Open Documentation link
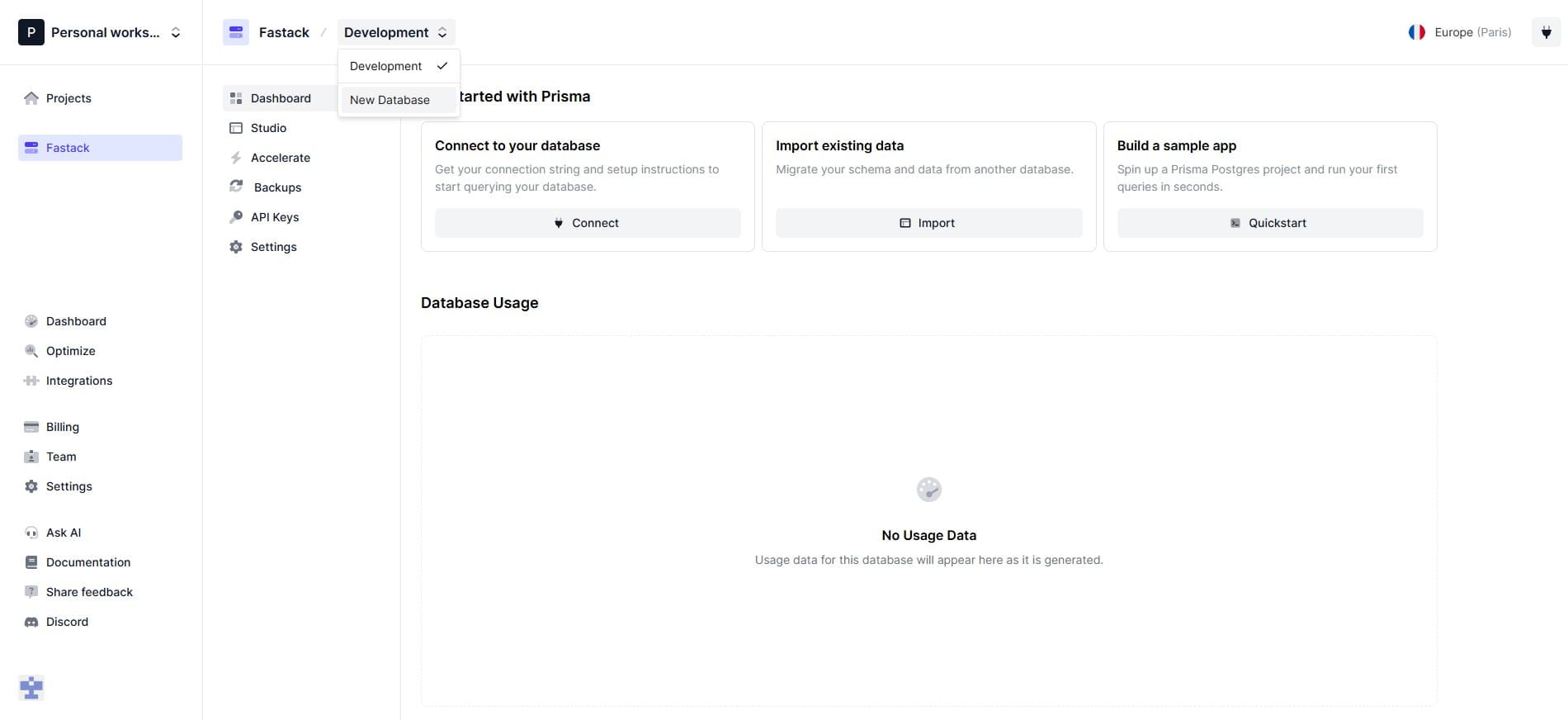The height and width of the screenshot is (720, 1568). [x=88, y=562]
